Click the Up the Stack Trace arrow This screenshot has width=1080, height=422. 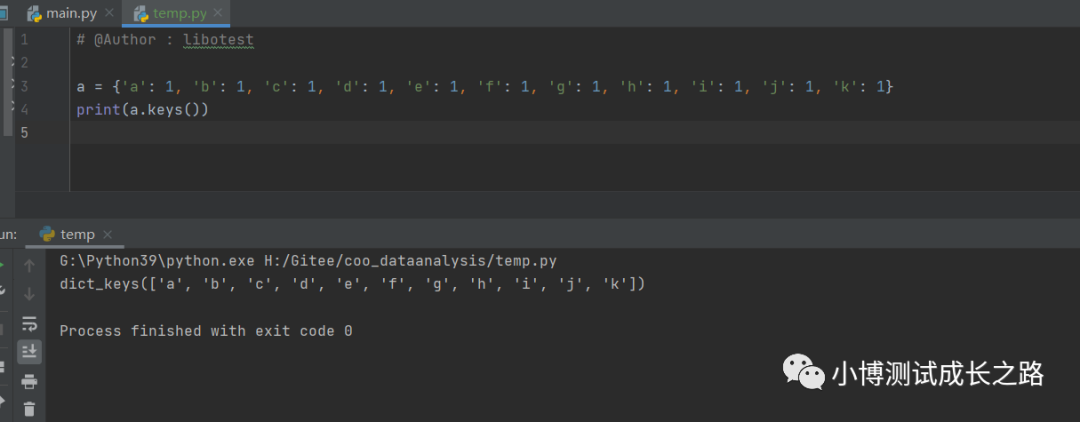[x=29, y=266]
